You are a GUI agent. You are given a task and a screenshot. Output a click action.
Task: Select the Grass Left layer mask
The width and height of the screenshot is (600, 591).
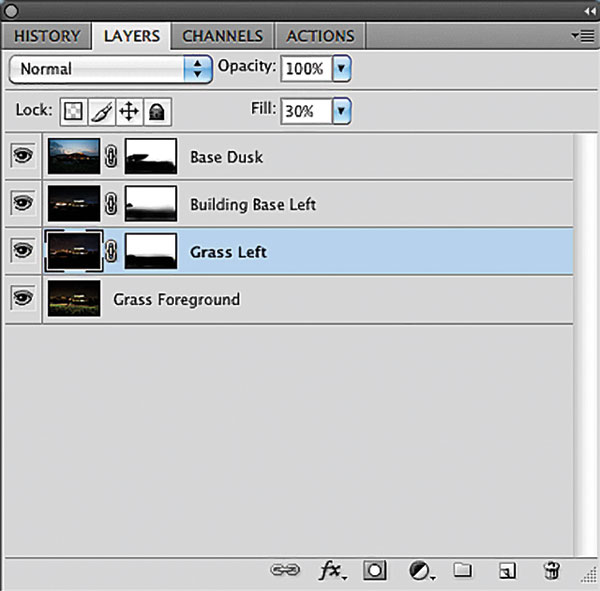151,251
